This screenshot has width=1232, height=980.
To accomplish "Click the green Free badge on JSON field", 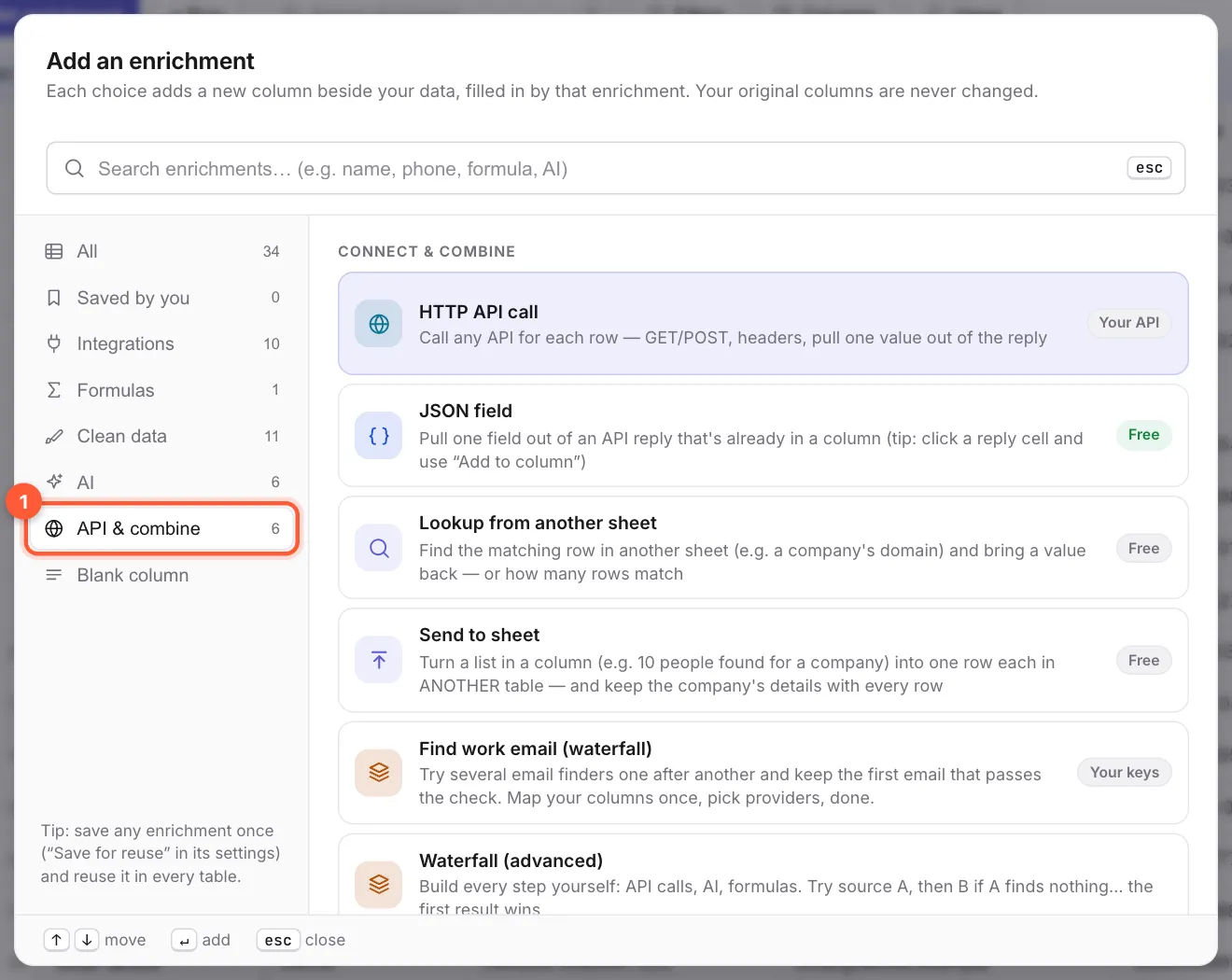I will [1143, 435].
